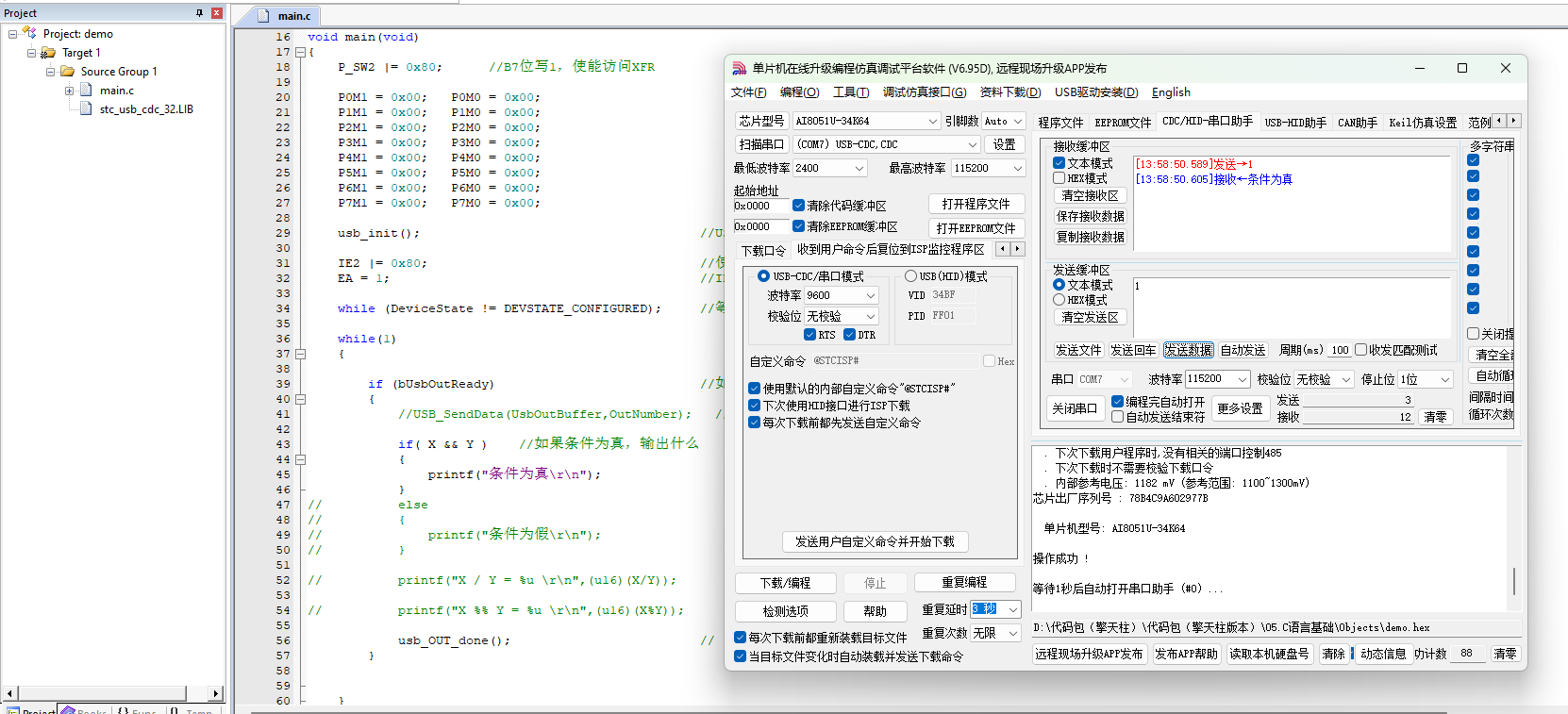Open the 最高波特率 115200 dropdown

(x=988, y=168)
